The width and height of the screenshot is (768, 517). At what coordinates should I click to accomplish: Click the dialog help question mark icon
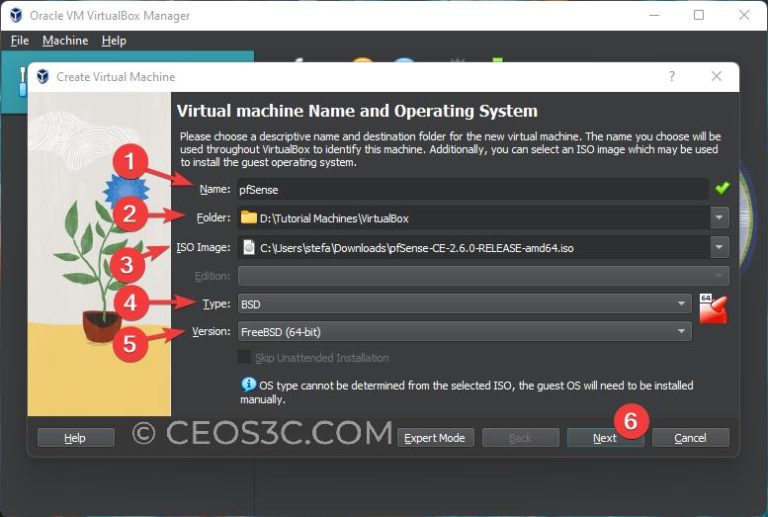click(x=672, y=76)
